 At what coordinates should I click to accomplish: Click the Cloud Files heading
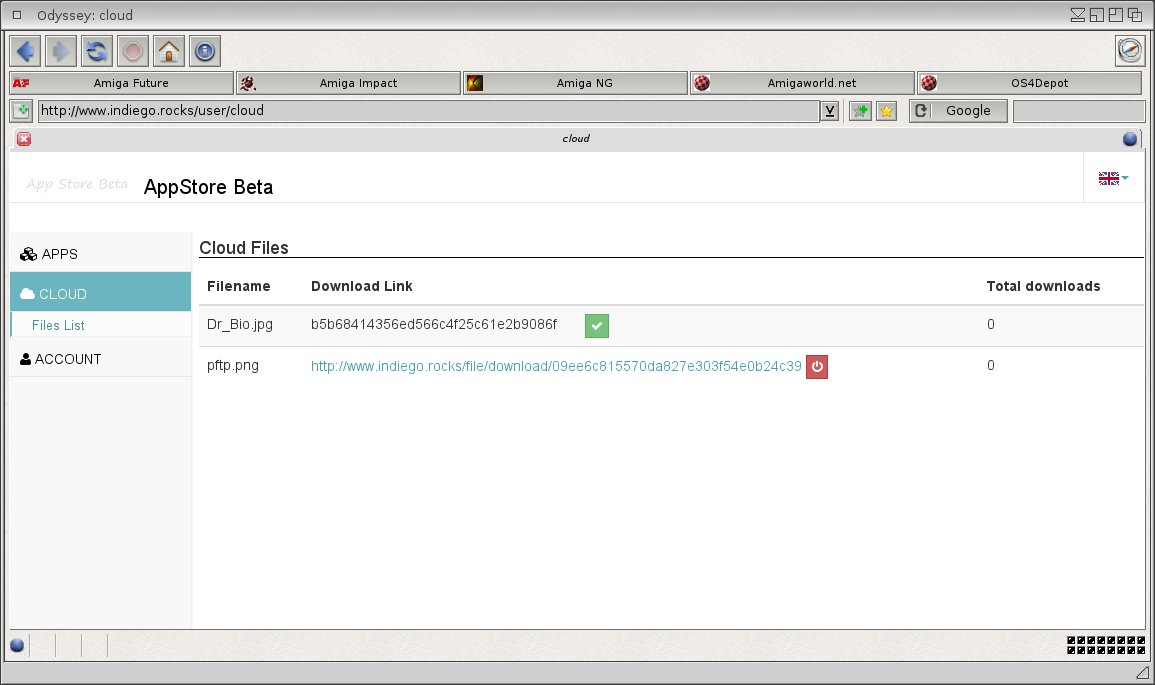(244, 247)
